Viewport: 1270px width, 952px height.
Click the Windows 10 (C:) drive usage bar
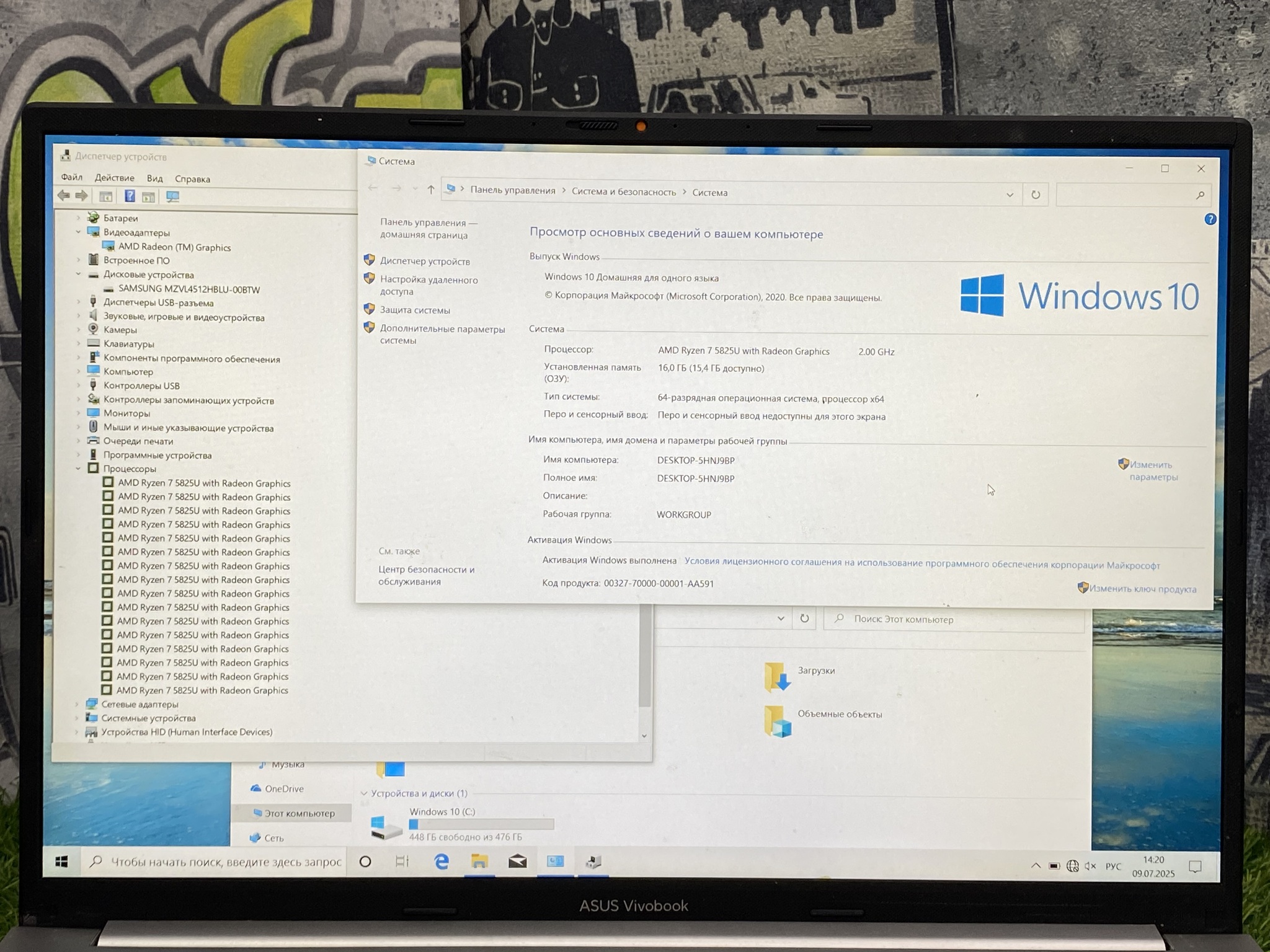(x=481, y=824)
